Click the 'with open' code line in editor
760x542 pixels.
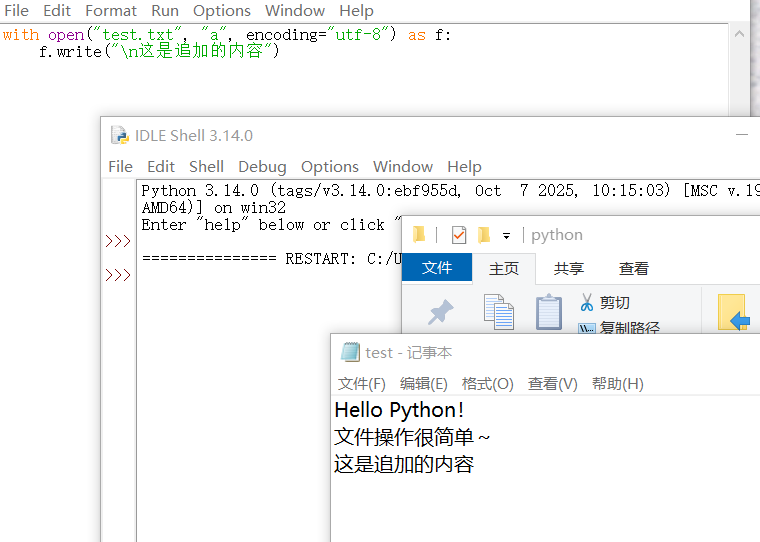[x=226, y=34]
